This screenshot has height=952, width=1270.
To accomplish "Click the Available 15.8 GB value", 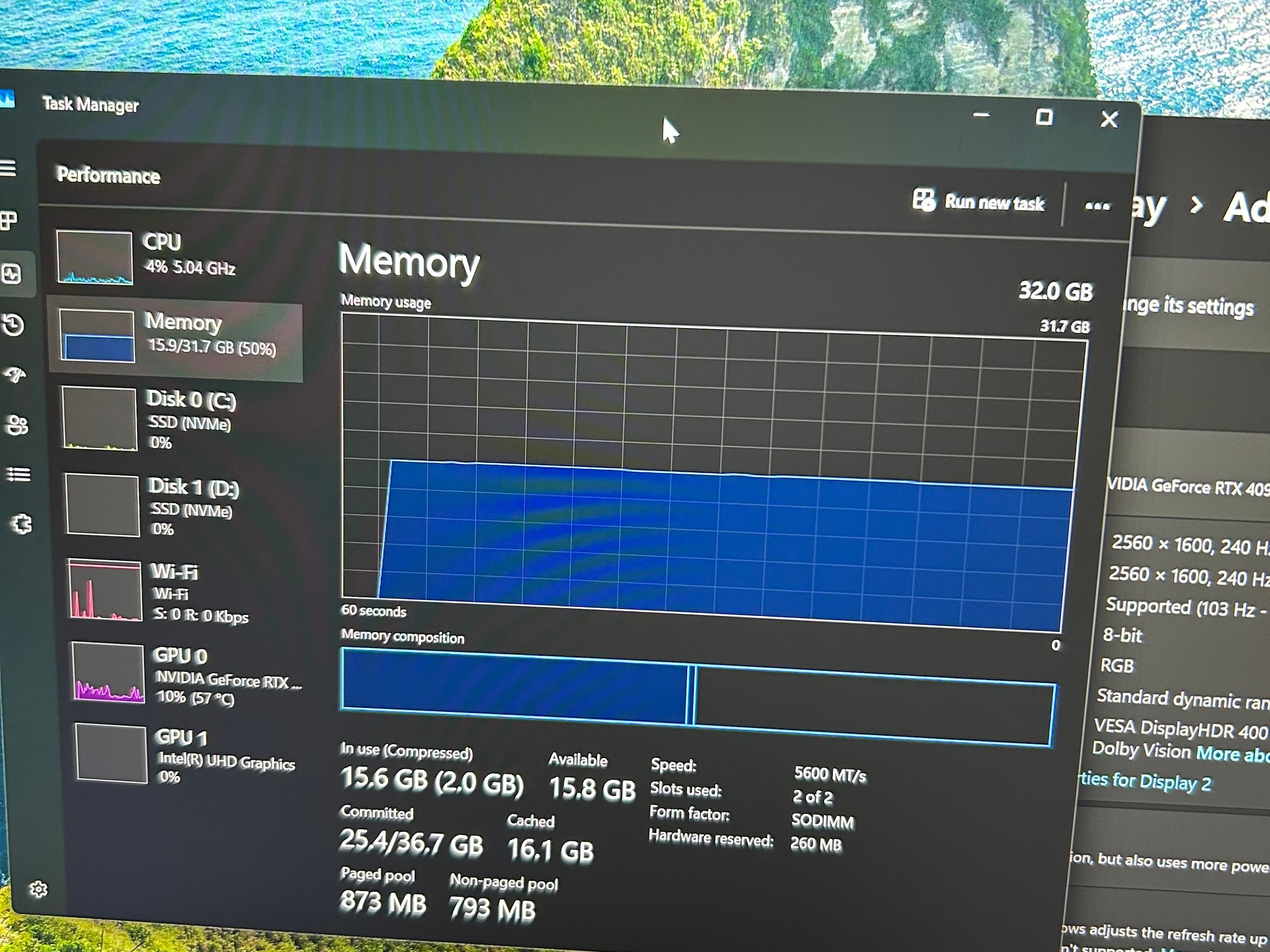I will click(x=592, y=788).
